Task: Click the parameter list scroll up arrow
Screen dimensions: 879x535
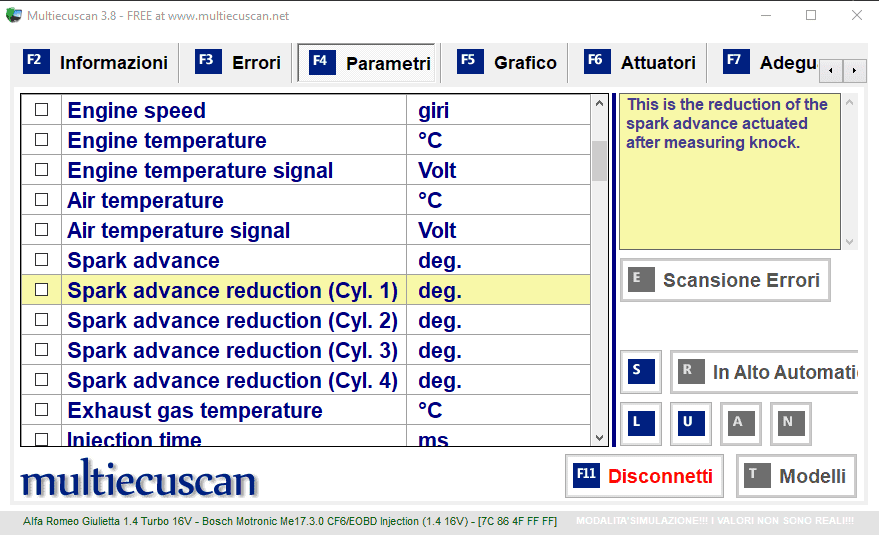Action: 599,103
